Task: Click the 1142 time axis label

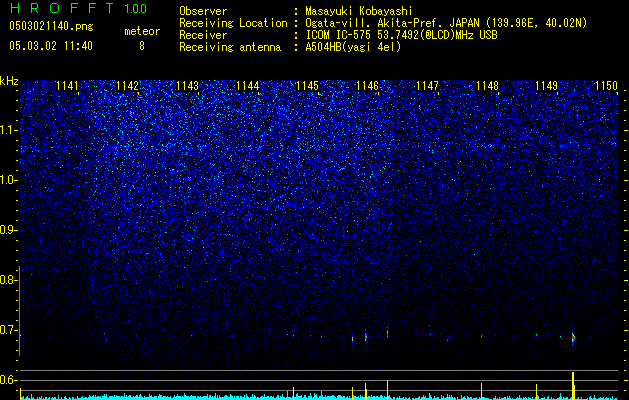Action: coord(127,86)
